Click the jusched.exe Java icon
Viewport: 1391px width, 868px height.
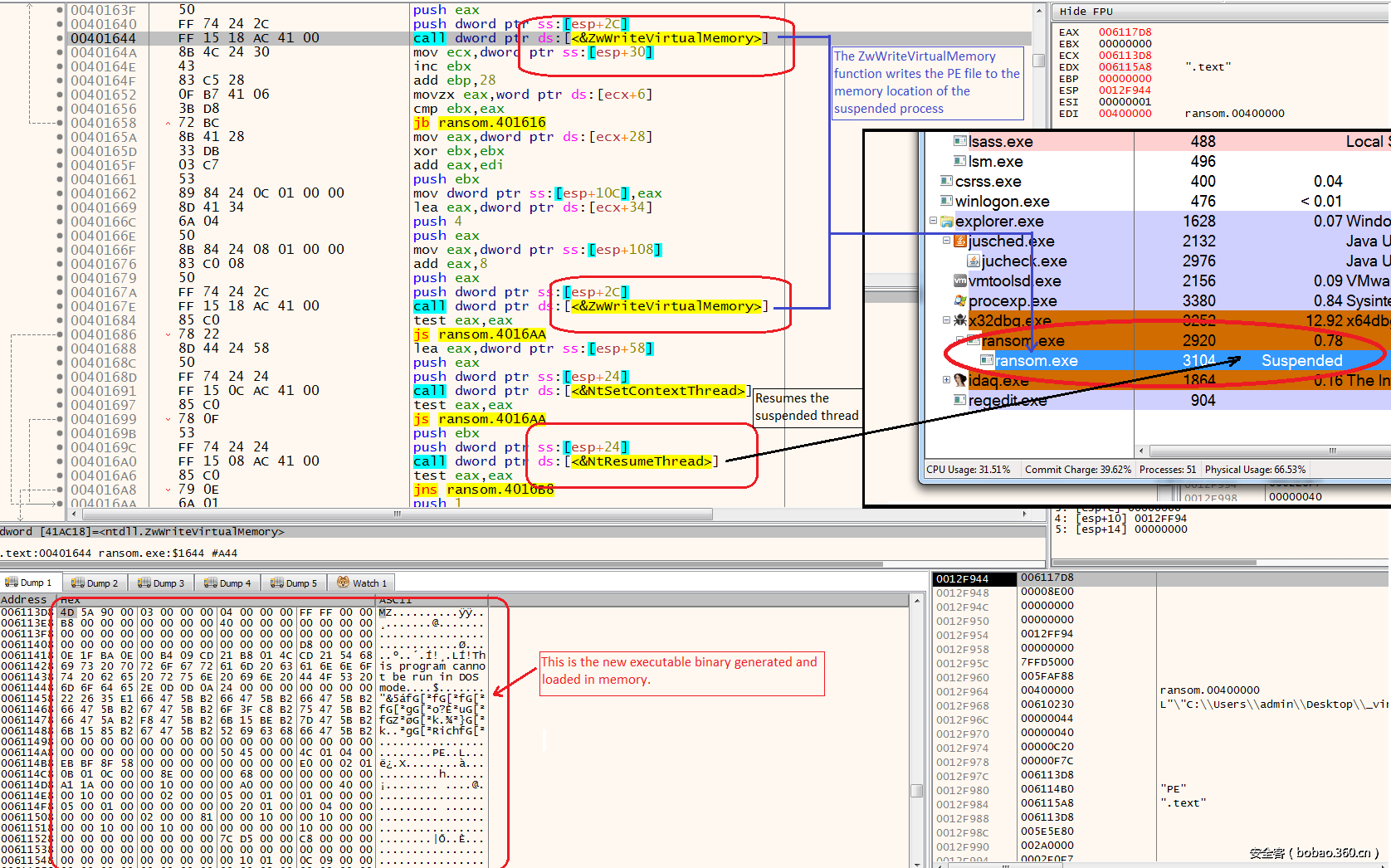click(x=960, y=241)
